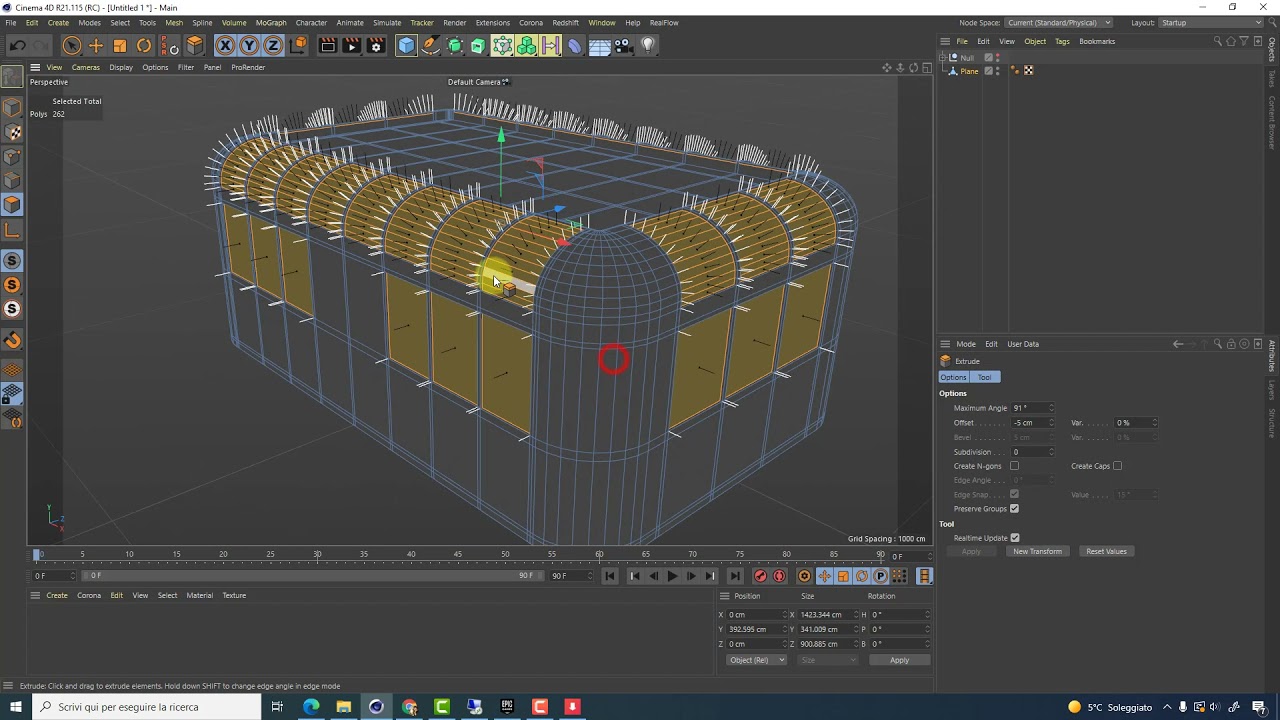This screenshot has height=720, width=1280.
Task: Toggle the X axis lock icon
Action: [x=225, y=45]
